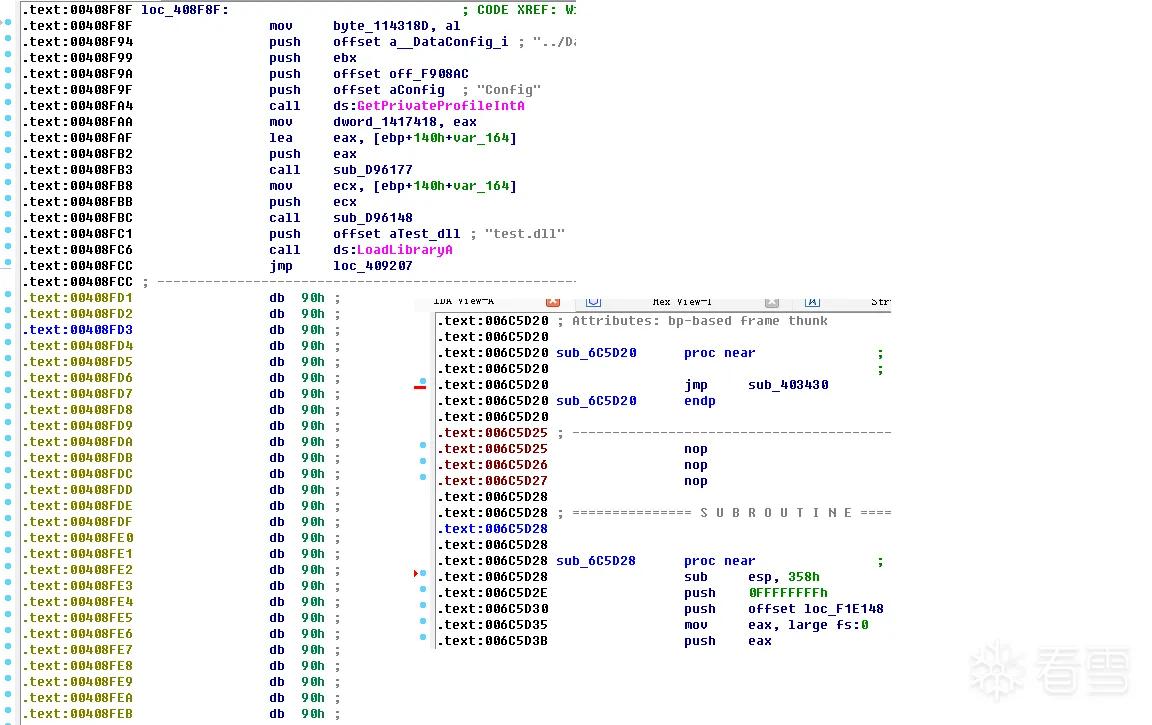Click the sub_D96177 call operand
Screen dimensions: 1152x725
pos(372,170)
